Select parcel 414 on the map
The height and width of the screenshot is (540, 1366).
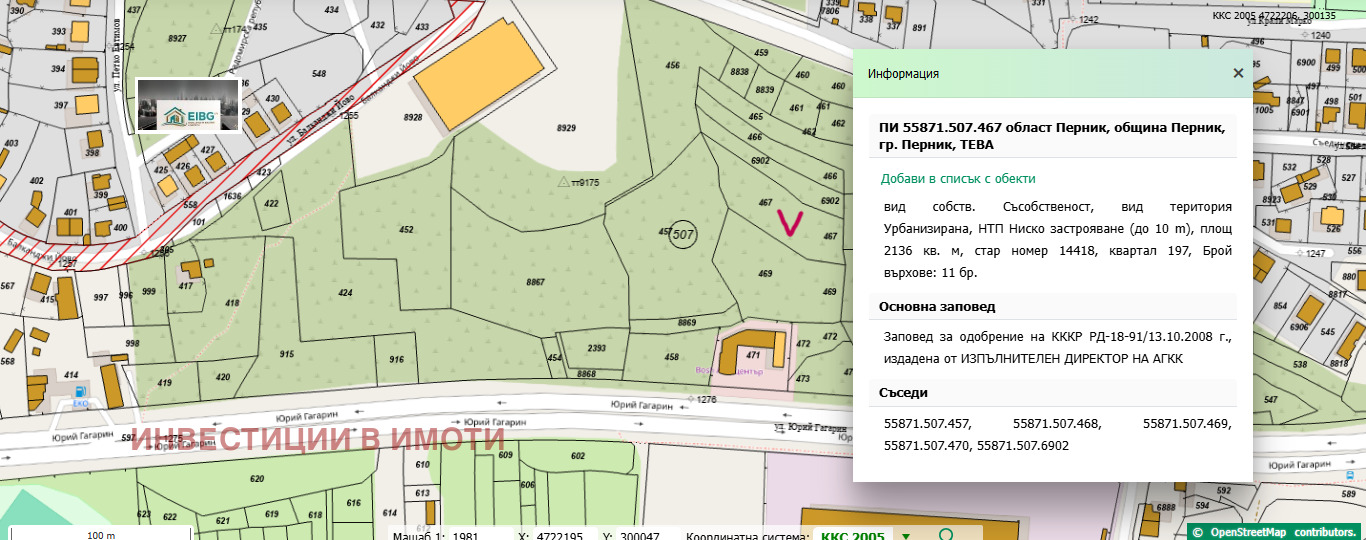pos(71,374)
